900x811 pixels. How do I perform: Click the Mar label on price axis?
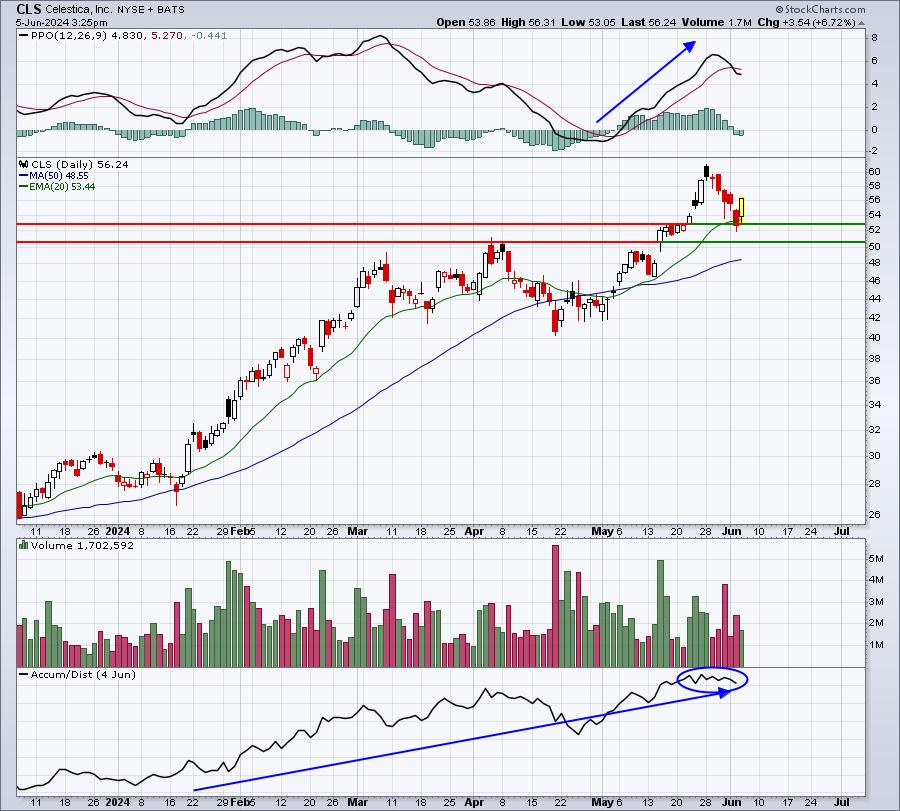point(358,531)
